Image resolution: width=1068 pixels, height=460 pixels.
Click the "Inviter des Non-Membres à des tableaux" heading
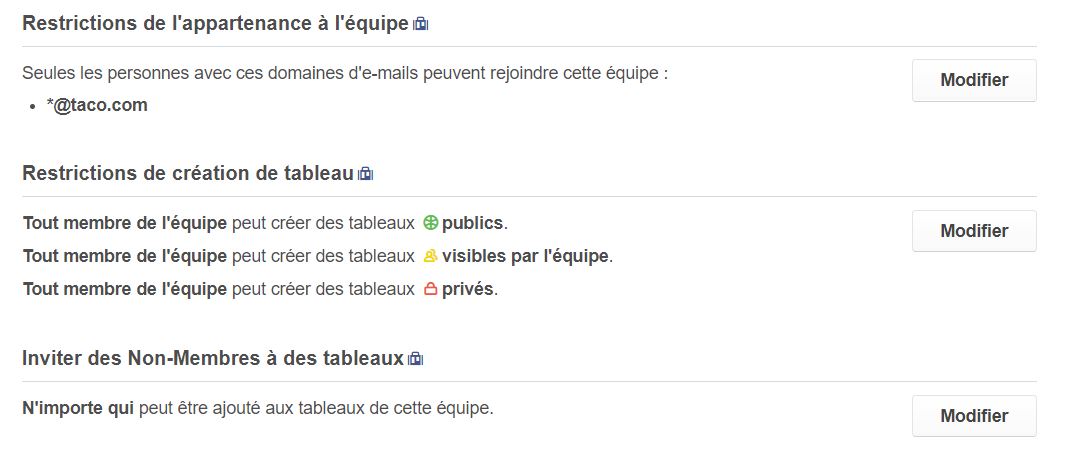click(x=212, y=358)
